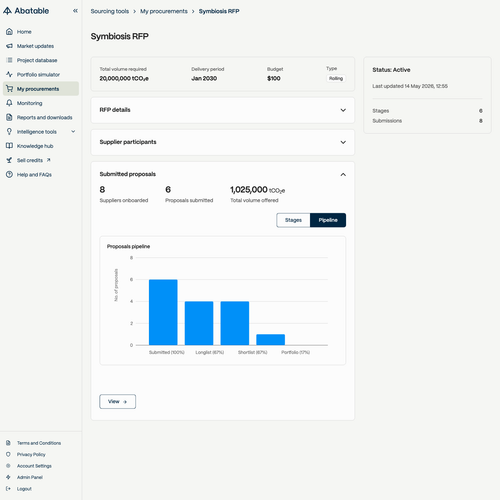Screen dimensions: 500x500
Task: Click the Longlist (67%) bar in chart
Action: (199, 323)
